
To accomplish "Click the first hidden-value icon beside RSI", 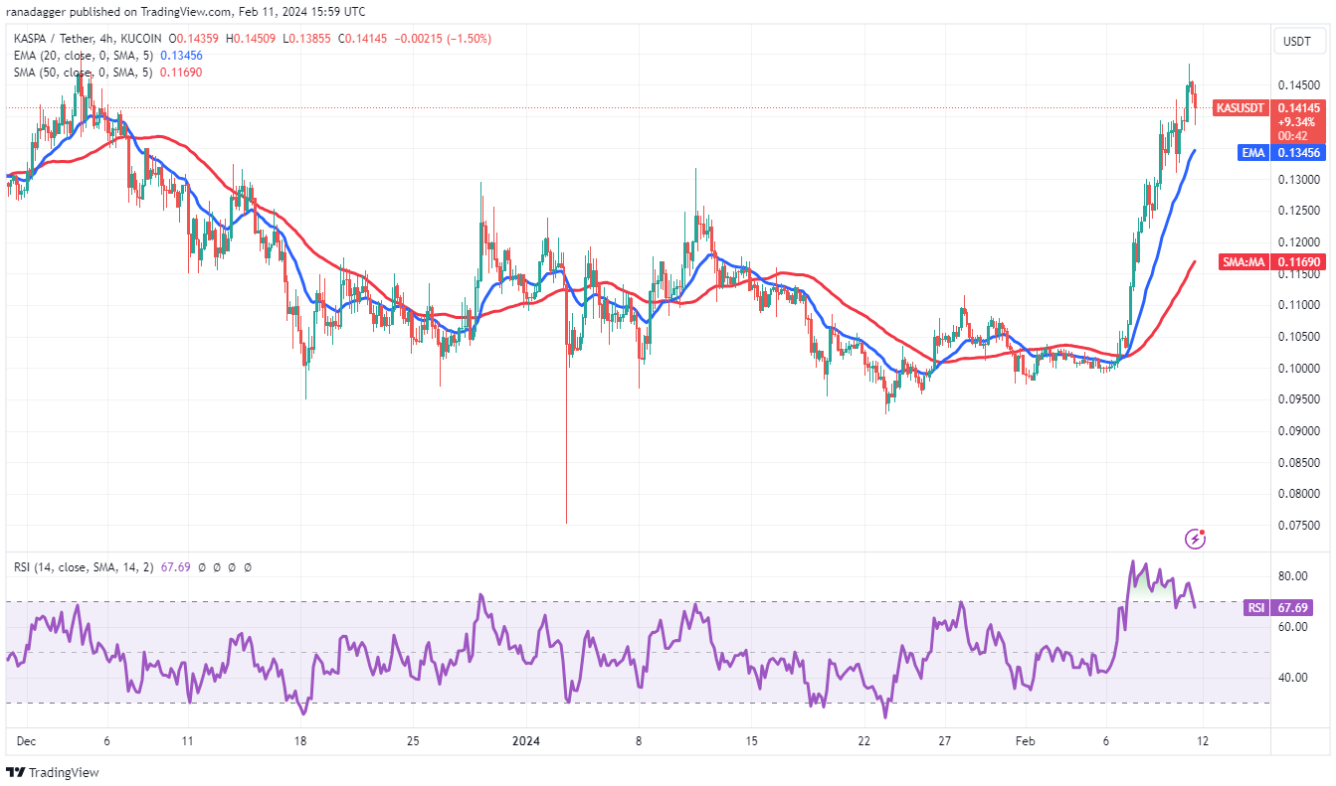I will [x=202, y=567].
